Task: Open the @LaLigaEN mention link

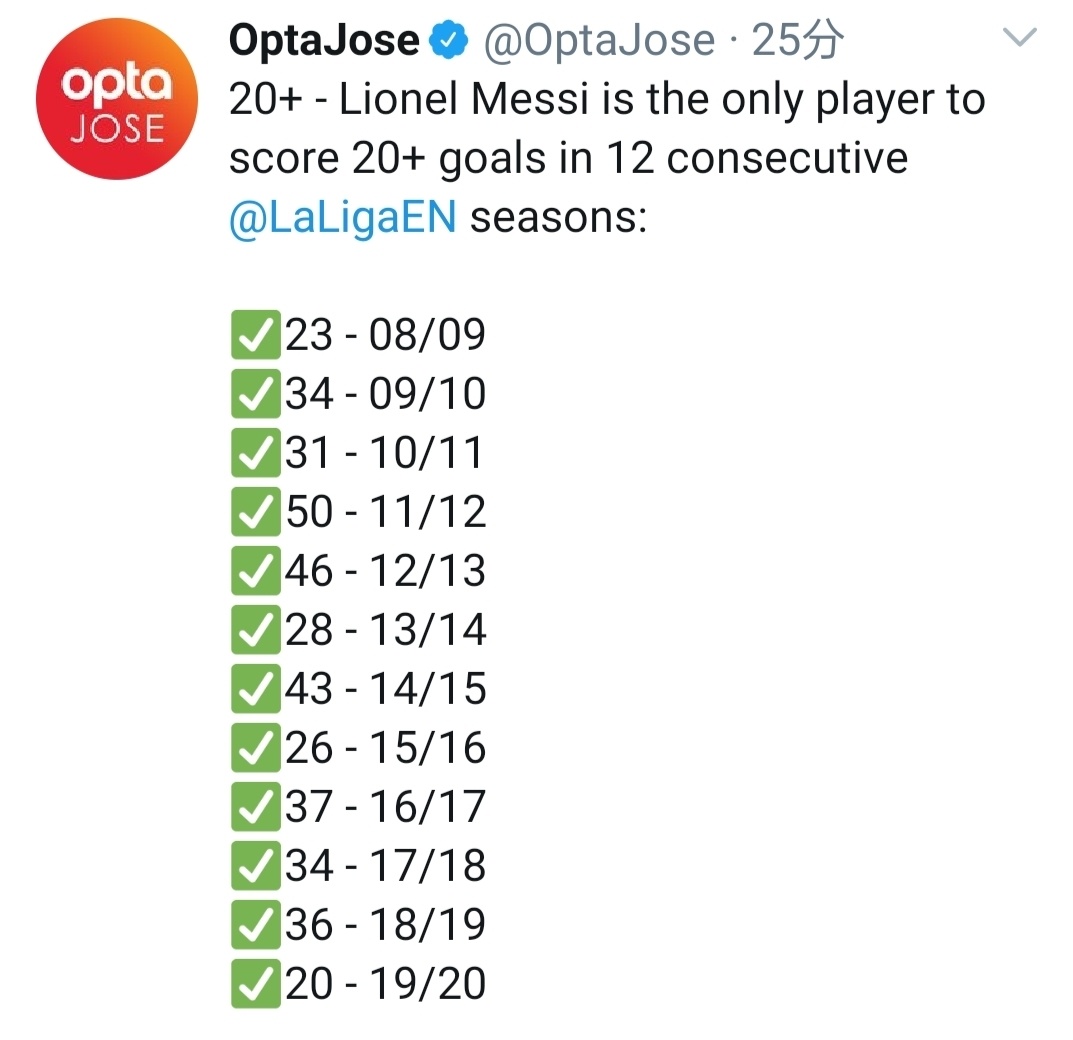Action: tap(342, 217)
